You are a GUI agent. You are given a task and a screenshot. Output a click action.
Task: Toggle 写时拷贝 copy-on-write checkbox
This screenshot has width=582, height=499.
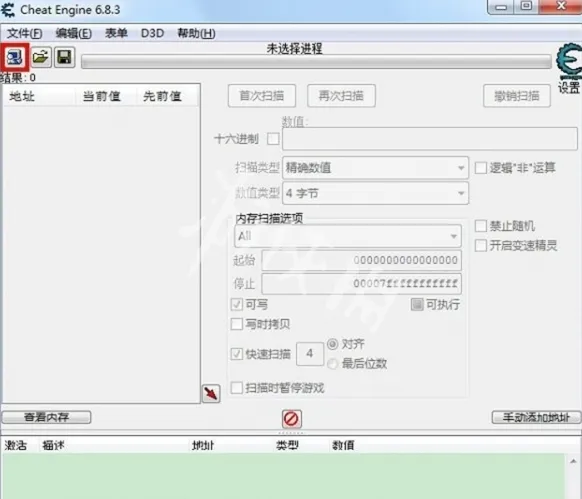click(237, 324)
